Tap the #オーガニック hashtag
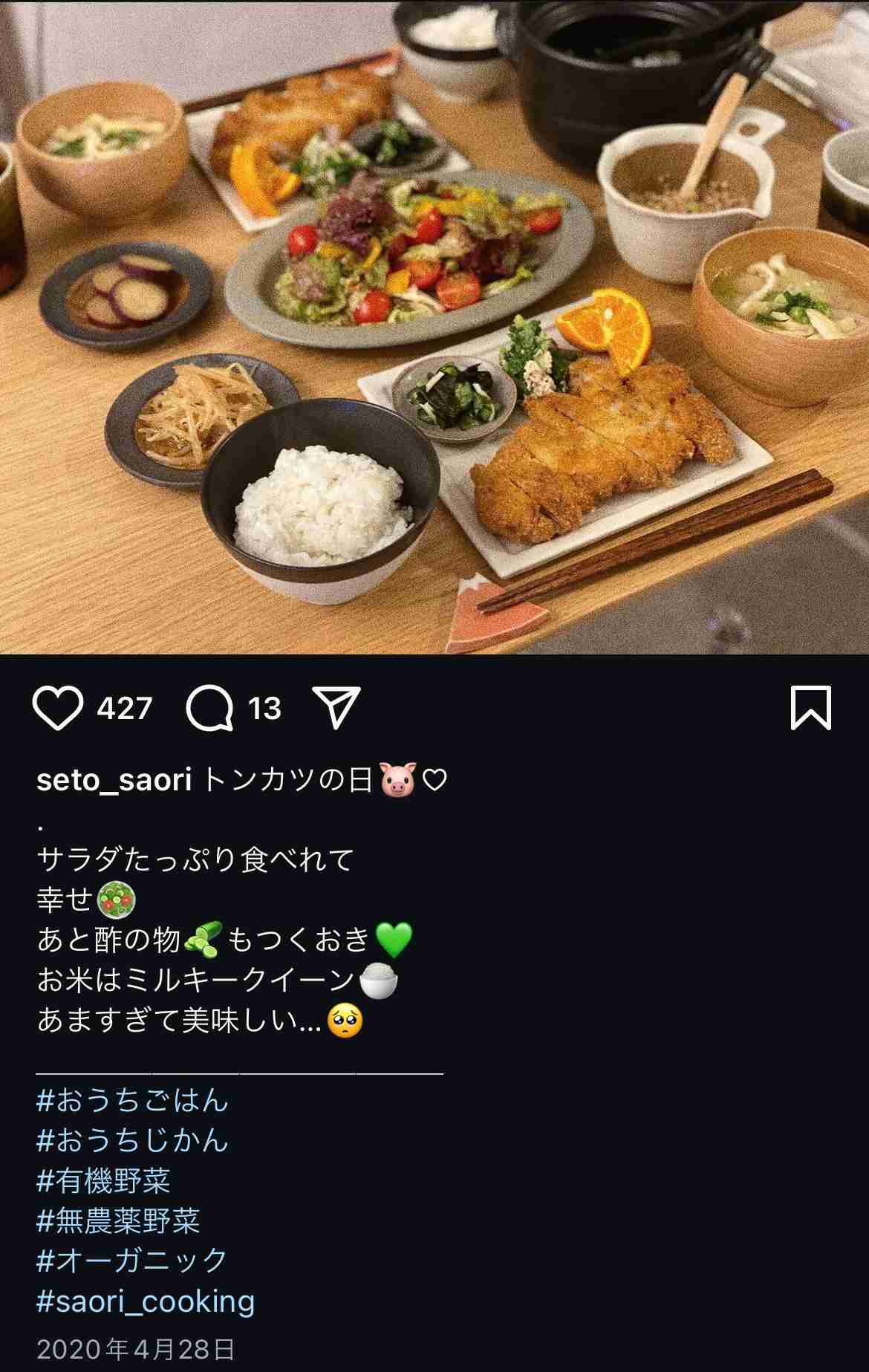Screen dimensions: 869x1372 (x=132, y=1261)
